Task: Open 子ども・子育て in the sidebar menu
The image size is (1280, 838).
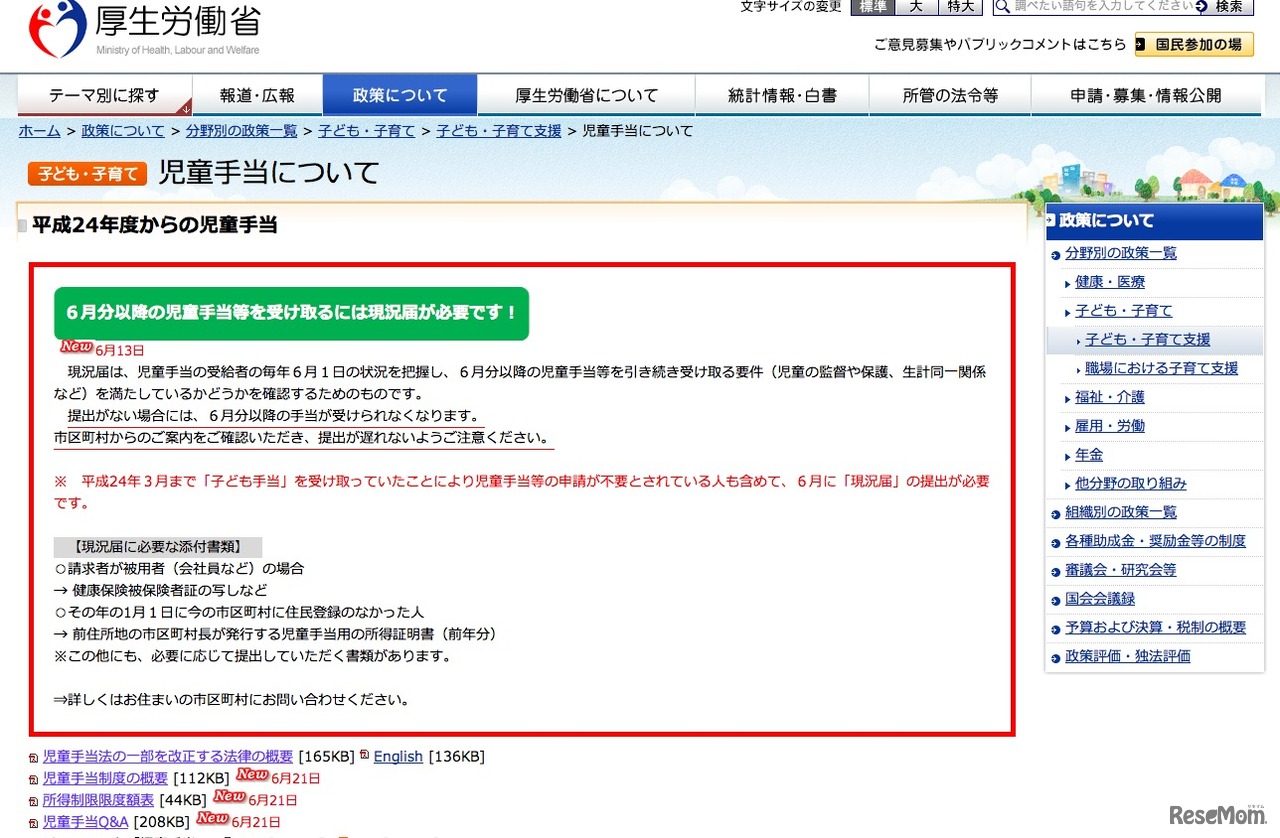Action: 1124,312
